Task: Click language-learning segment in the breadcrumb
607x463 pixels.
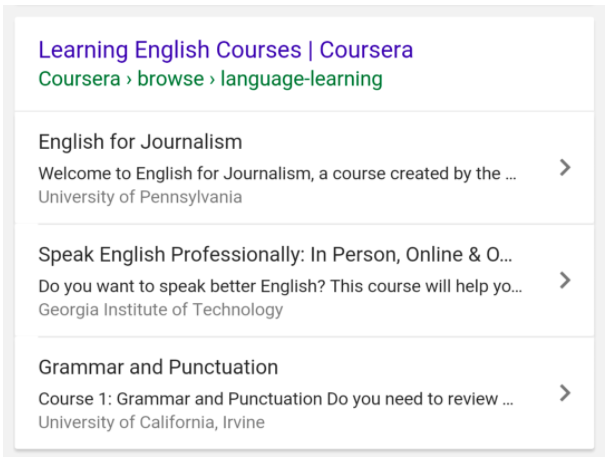Action: (x=302, y=79)
